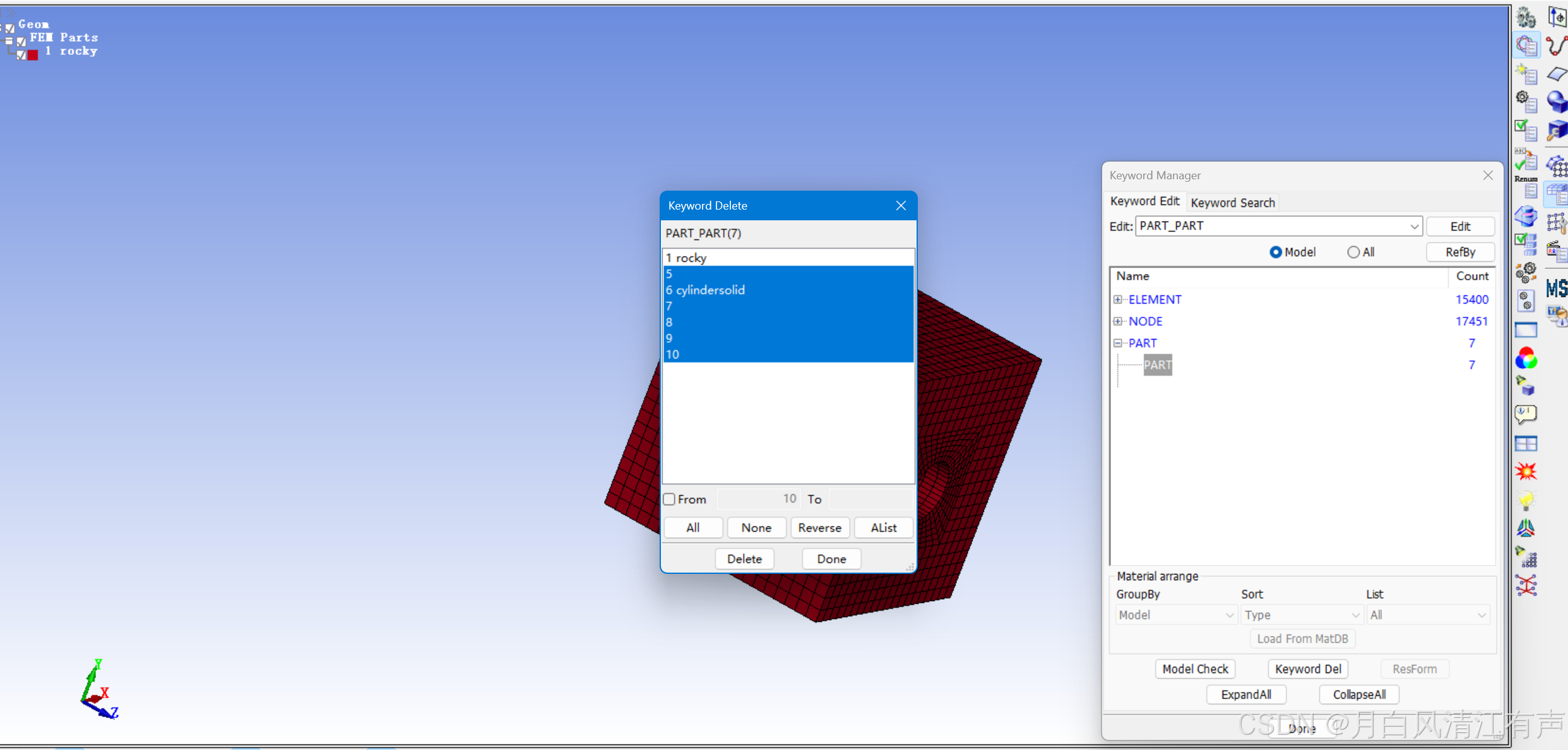Click the Reverse selection button

[819, 528]
